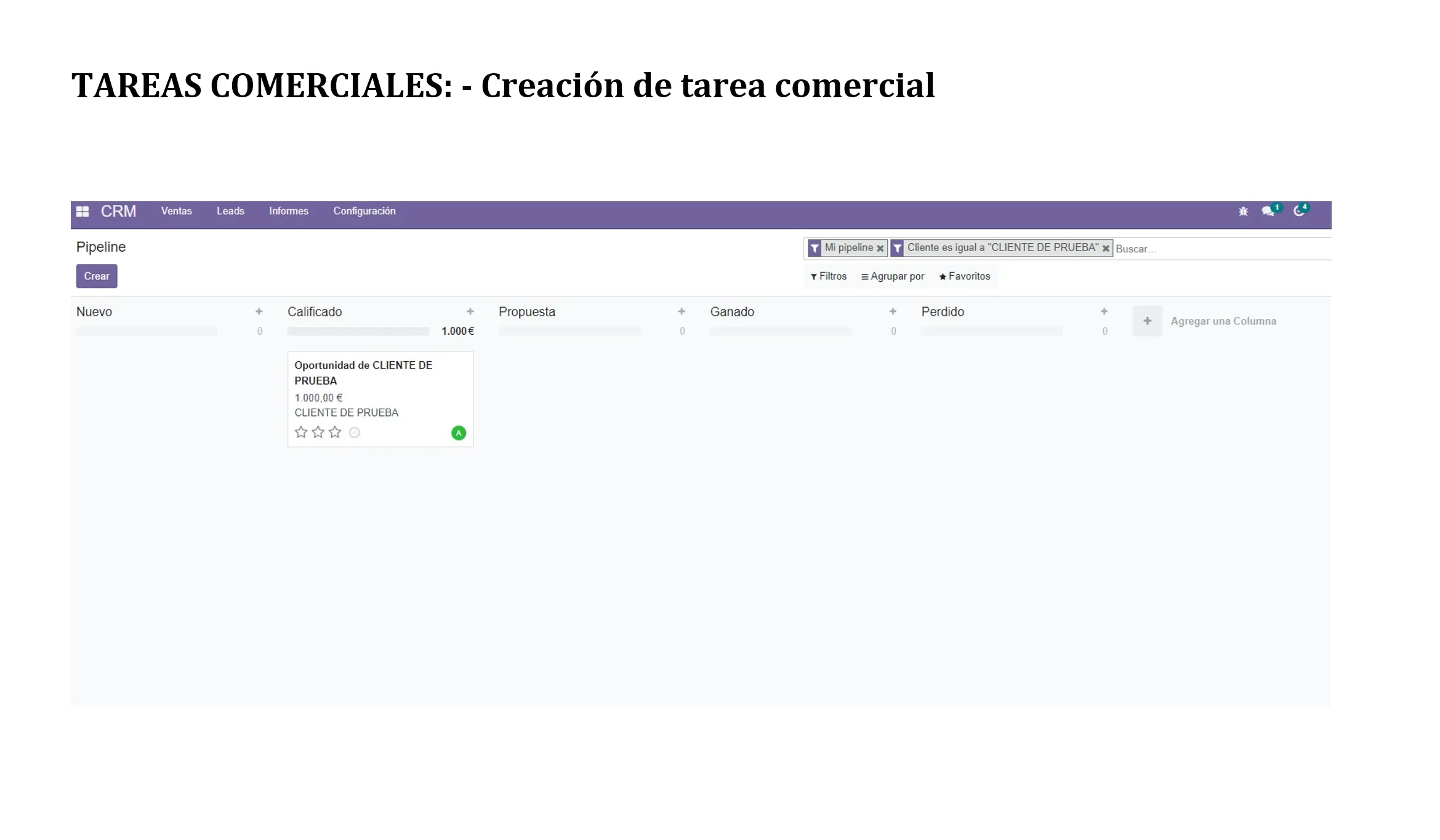Open the apps grid menu icon
The width and height of the screenshot is (1440, 840).
[82, 211]
